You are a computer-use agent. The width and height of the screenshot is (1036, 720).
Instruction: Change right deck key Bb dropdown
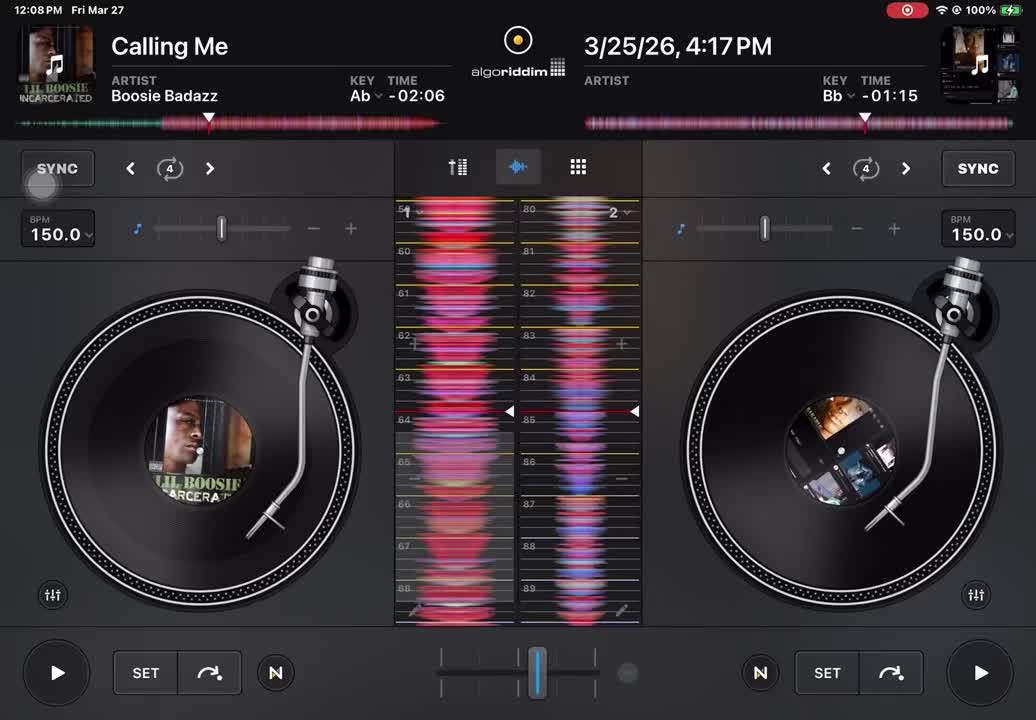pos(838,96)
